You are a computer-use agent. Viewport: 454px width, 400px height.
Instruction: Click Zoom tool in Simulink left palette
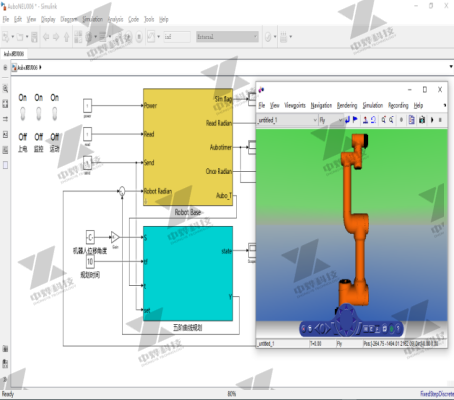click(5, 89)
